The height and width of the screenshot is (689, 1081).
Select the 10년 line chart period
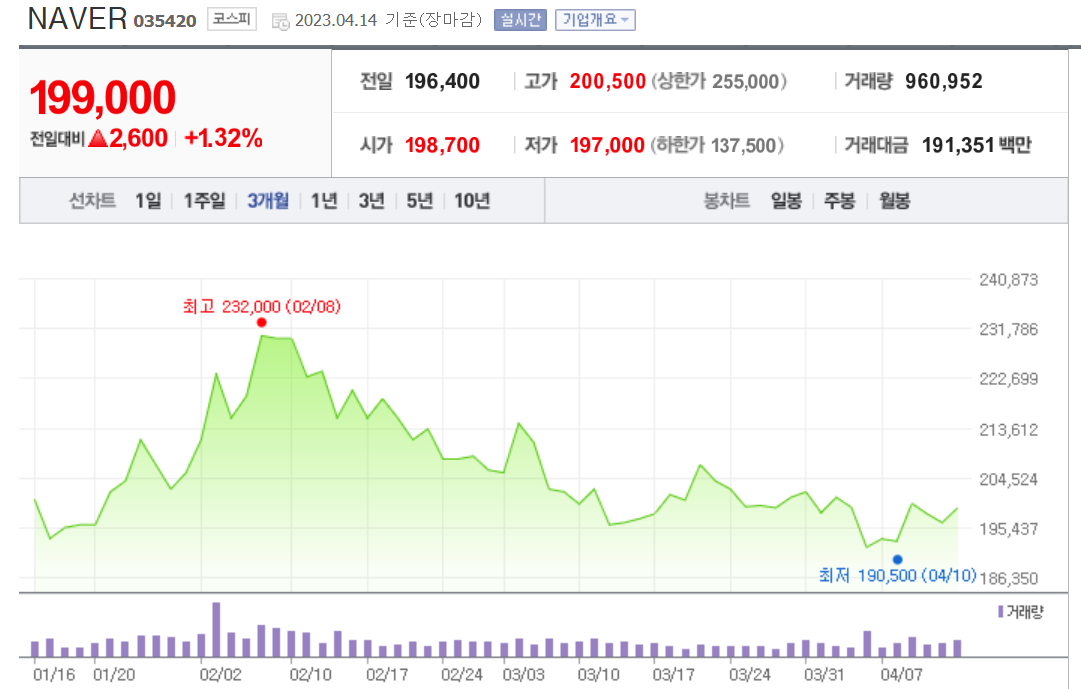(472, 201)
